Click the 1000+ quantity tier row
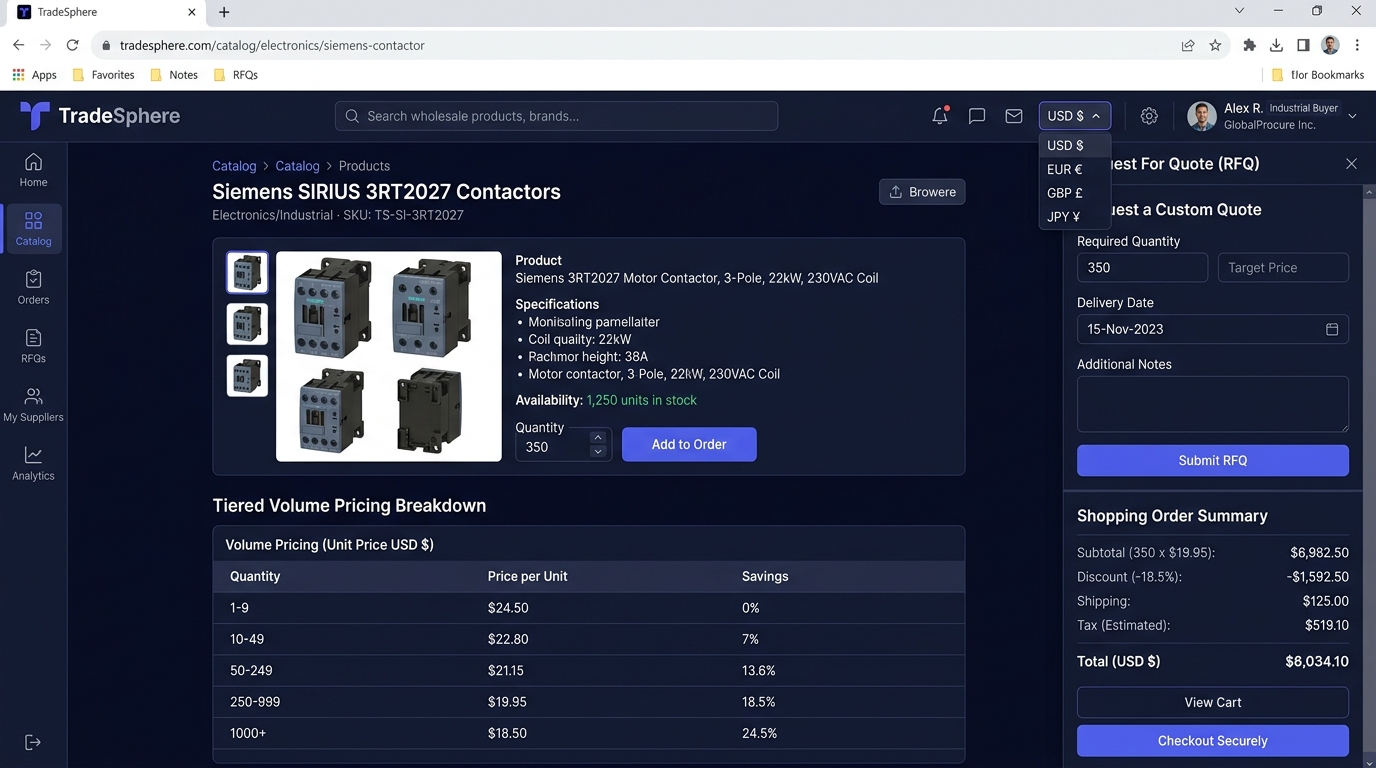The width and height of the screenshot is (1376, 768). point(588,733)
